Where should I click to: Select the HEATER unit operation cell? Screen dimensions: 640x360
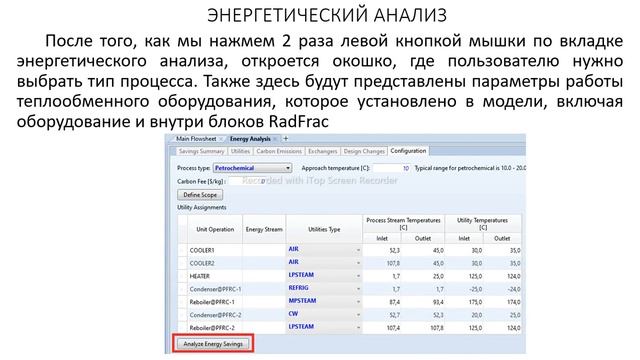click(x=215, y=276)
